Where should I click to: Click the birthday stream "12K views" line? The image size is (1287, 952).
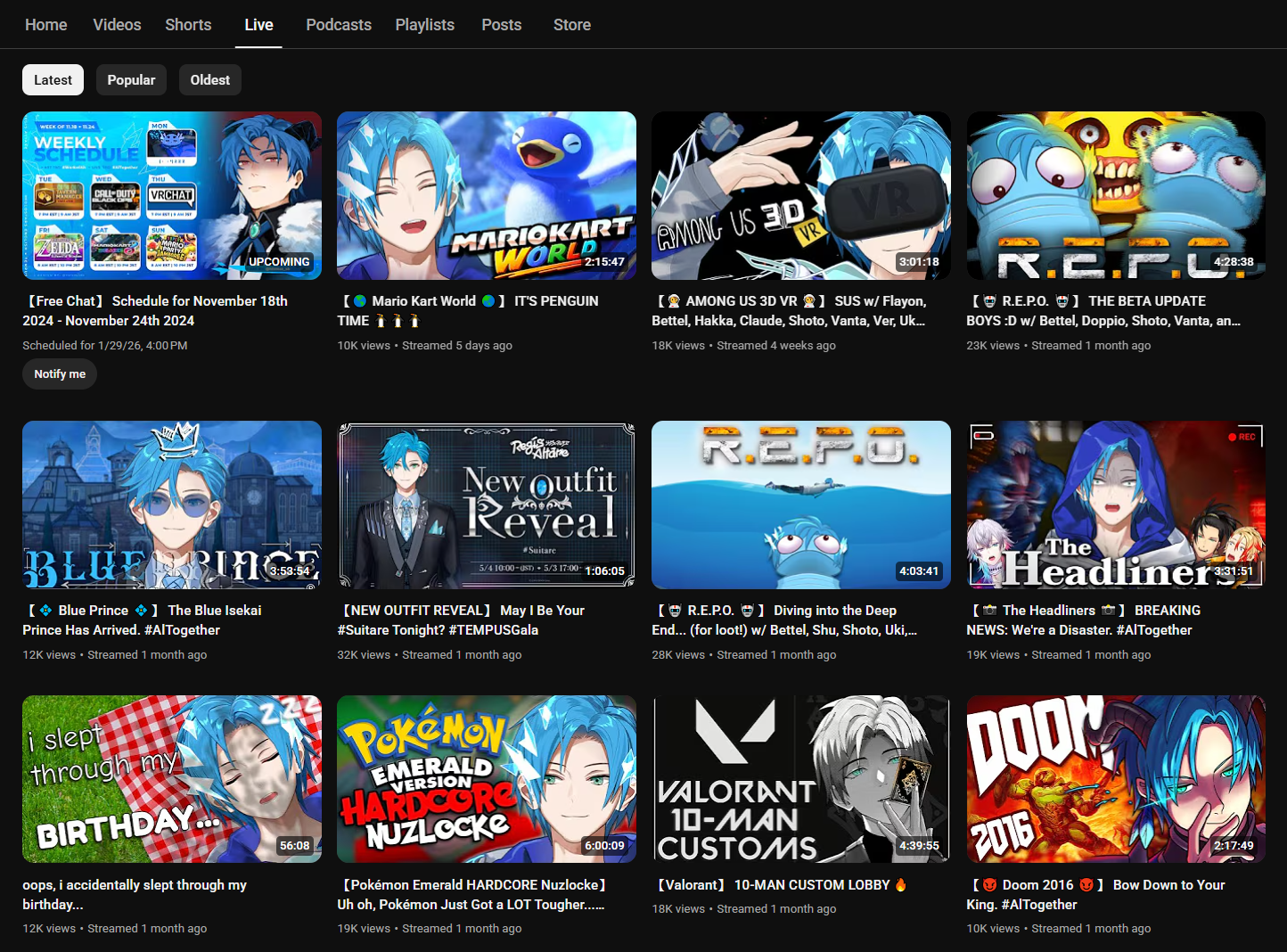pyautogui.click(x=115, y=929)
